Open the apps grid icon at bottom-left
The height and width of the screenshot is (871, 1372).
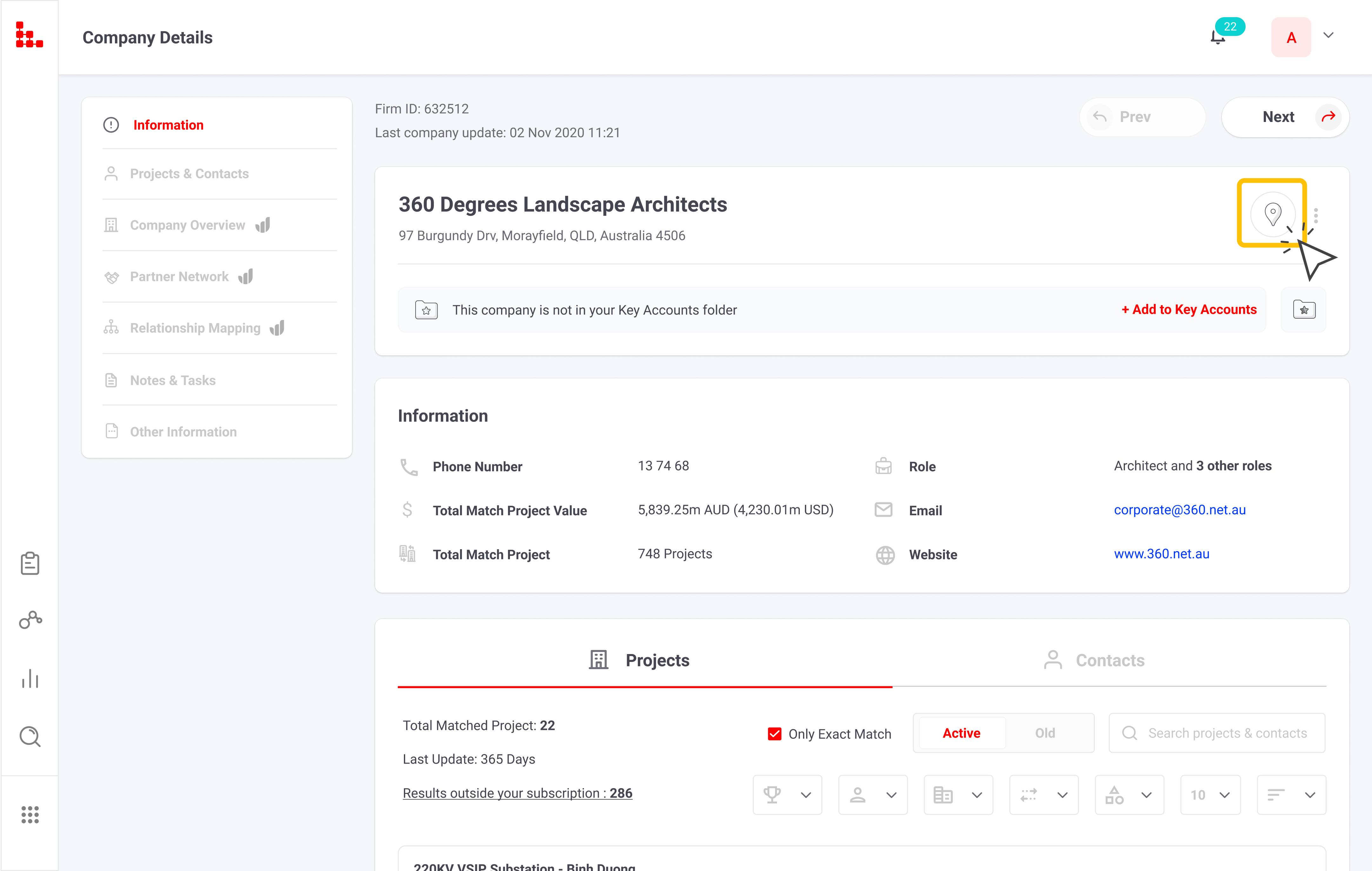[30, 814]
